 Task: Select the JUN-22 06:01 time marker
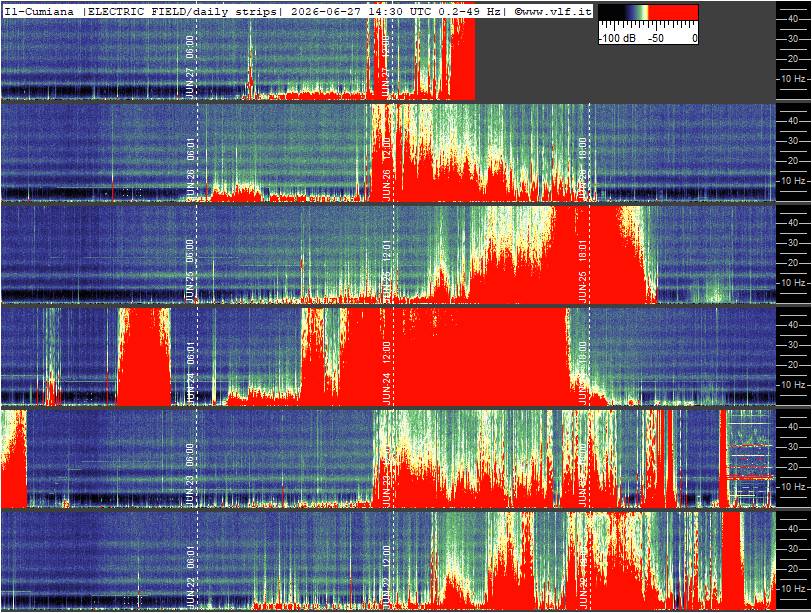(x=190, y=576)
